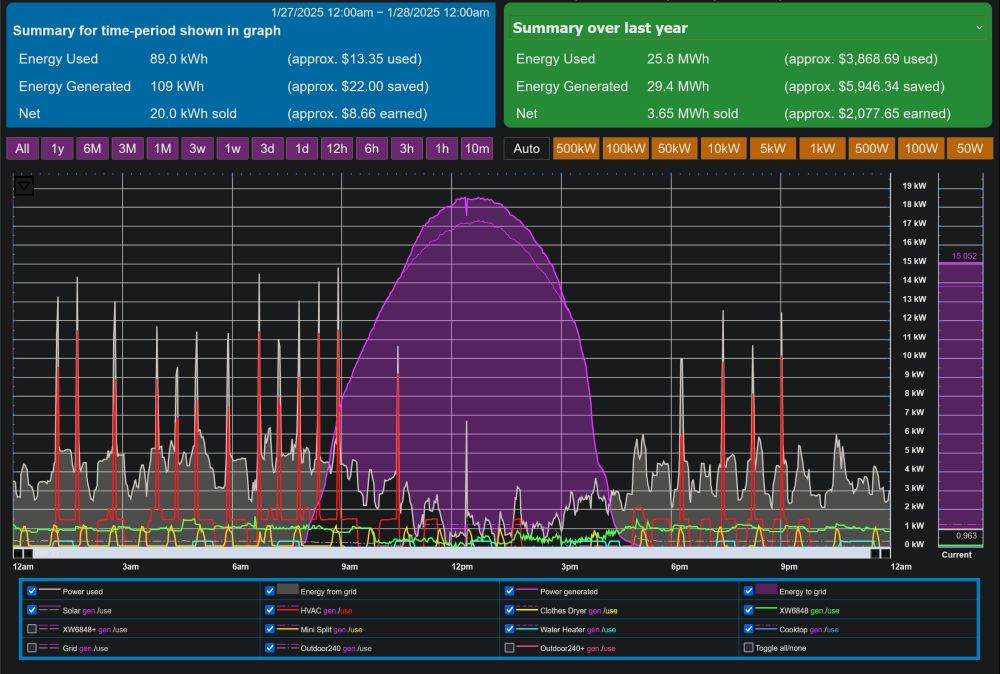The image size is (1000, 674).
Task: Uncheck the Power used checkbox
Action: 33,591
